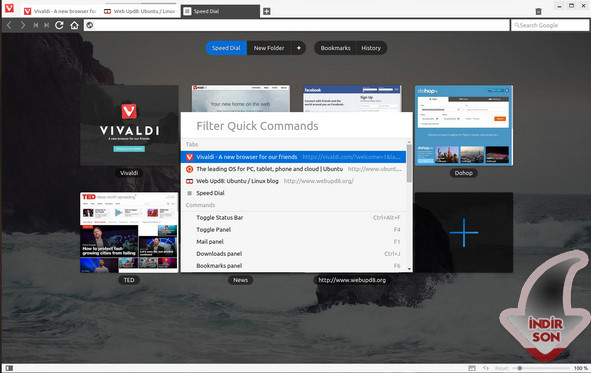Image resolution: width=591 pixels, height=373 pixels.
Task: Click the Search Google field
Action: coord(550,25)
